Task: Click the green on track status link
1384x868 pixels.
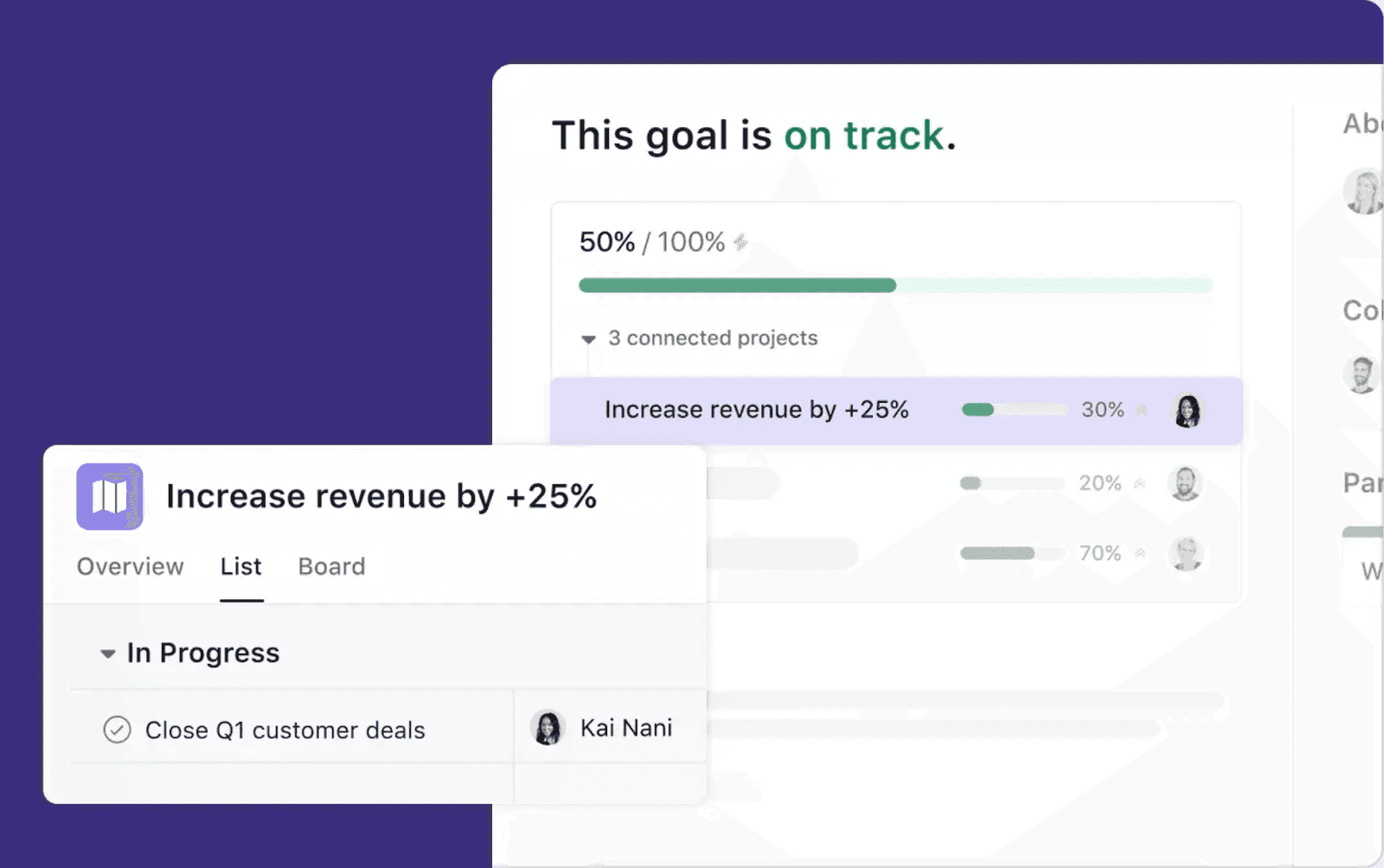Action: point(864,136)
